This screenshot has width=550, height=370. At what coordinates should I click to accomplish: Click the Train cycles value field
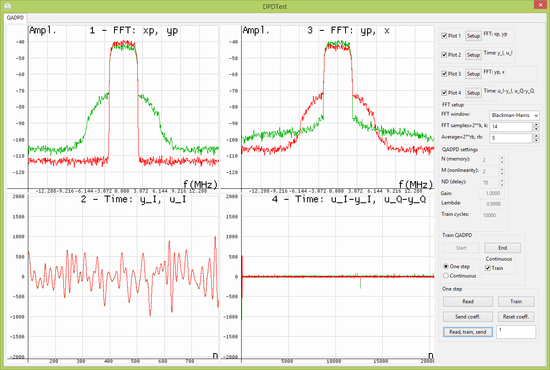[x=493, y=215]
